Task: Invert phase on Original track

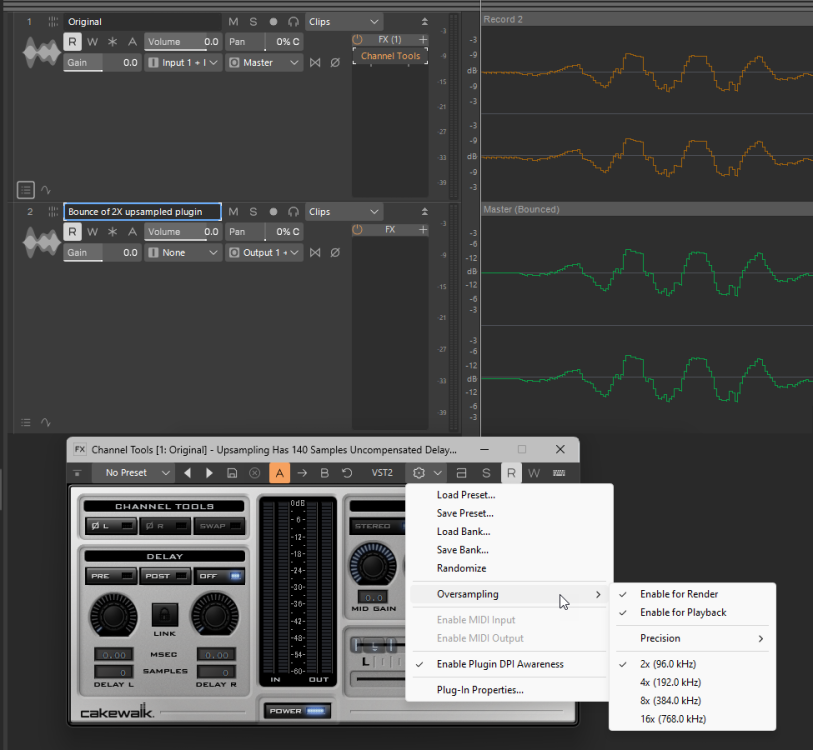Action: click(335, 63)
